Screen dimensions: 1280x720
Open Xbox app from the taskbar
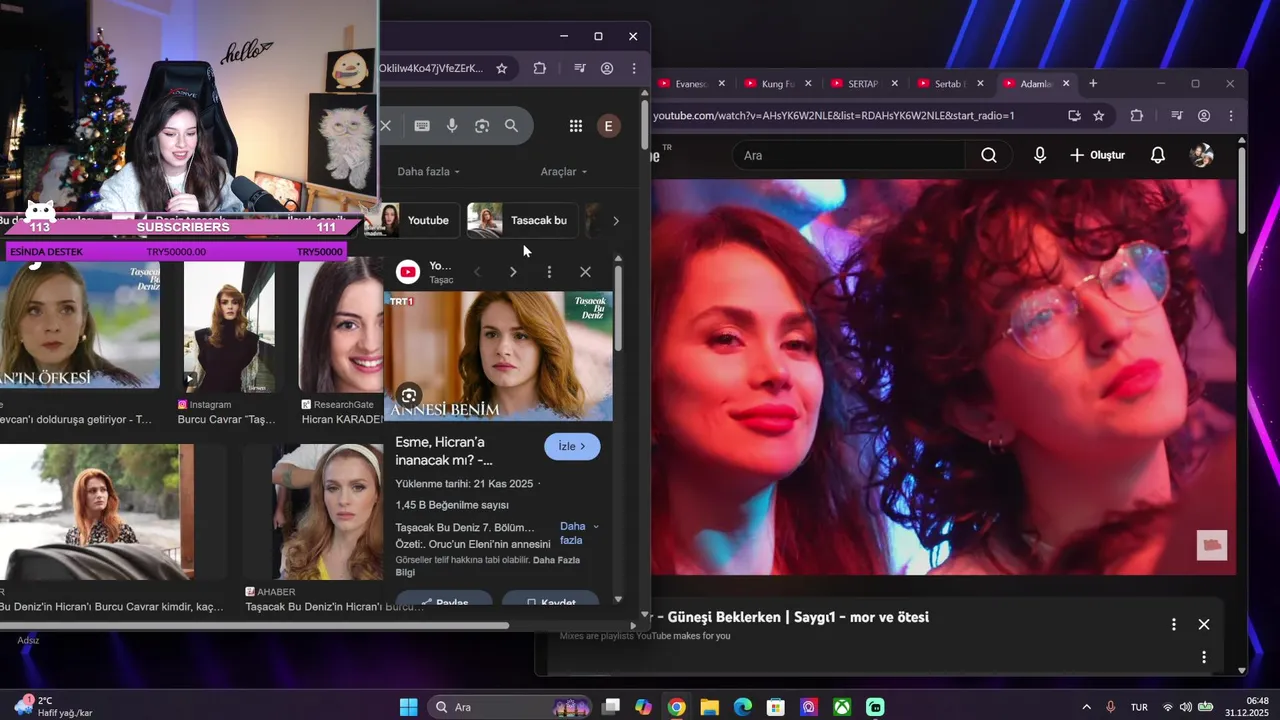(x=842, y=707)
